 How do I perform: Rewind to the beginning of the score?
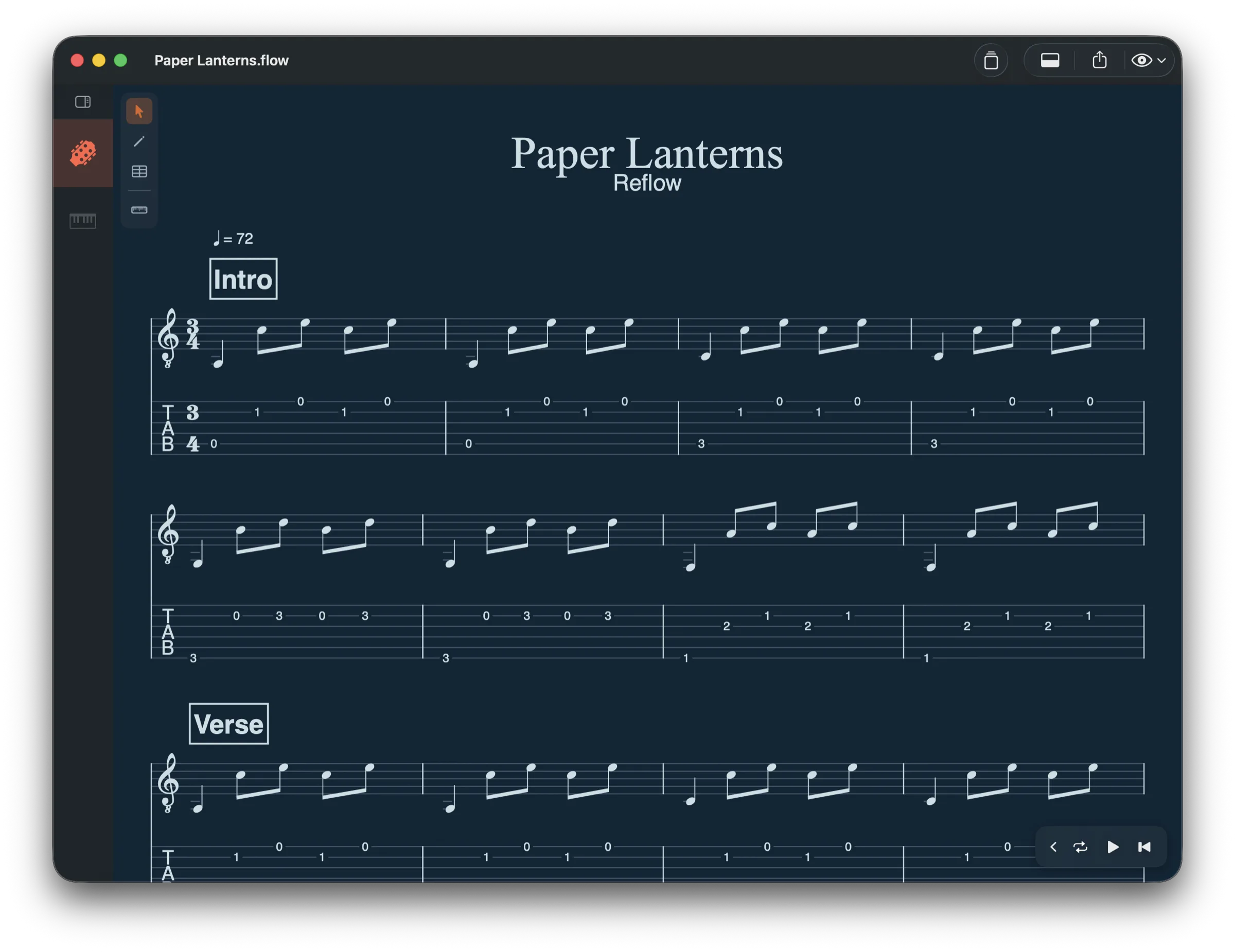tap(1144, 846)
